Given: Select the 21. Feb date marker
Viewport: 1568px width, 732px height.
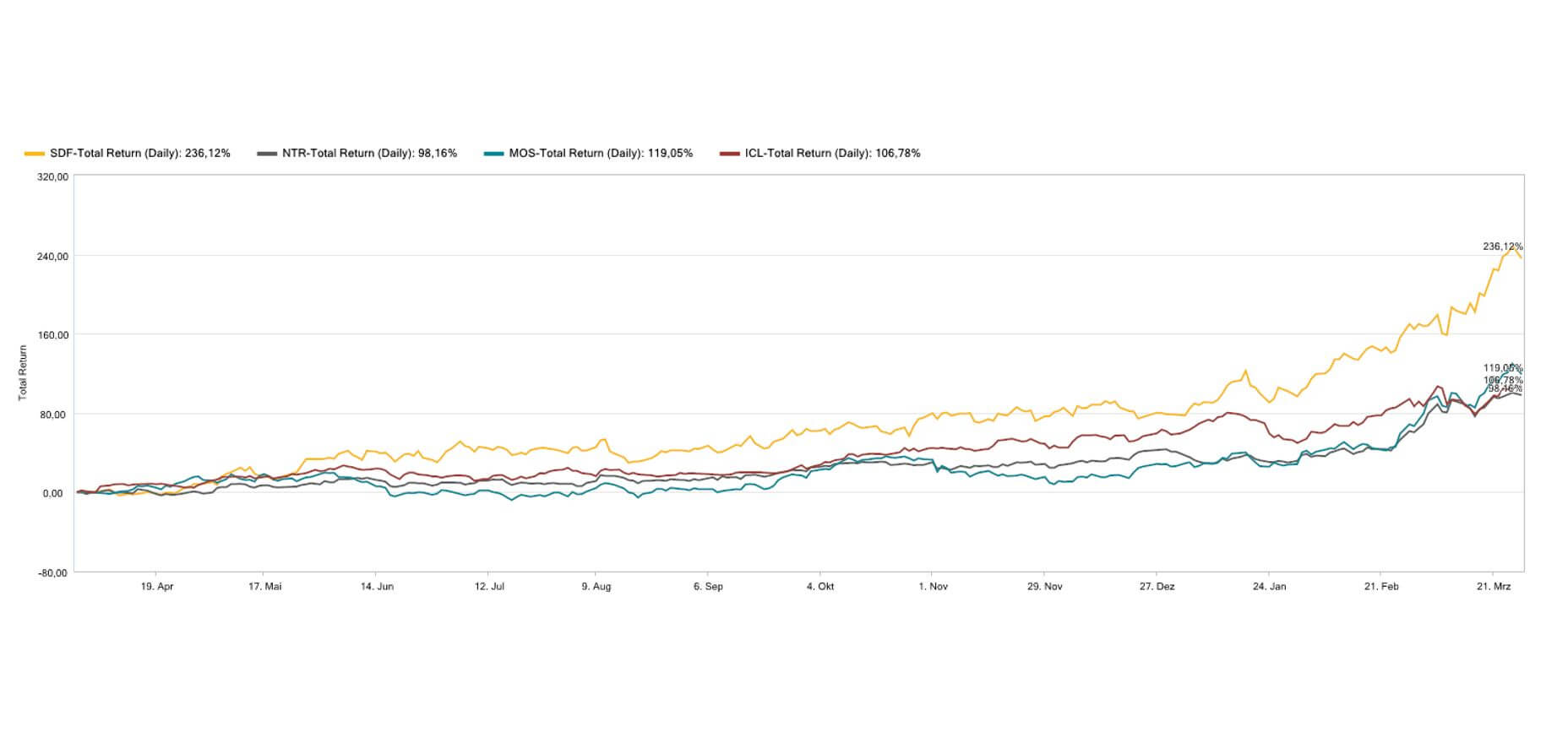Looking at the screenshot, I should pos(1380,587).
